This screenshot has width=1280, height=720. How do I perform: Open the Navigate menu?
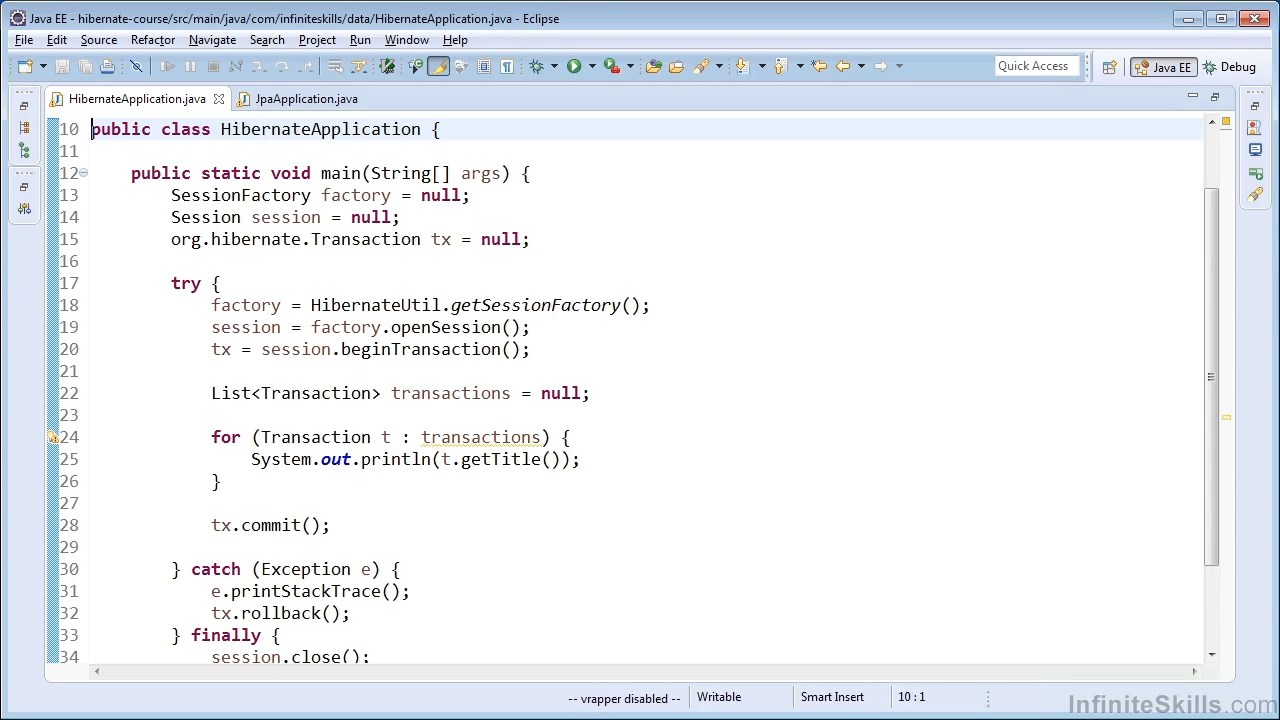(x=212, y=40)
